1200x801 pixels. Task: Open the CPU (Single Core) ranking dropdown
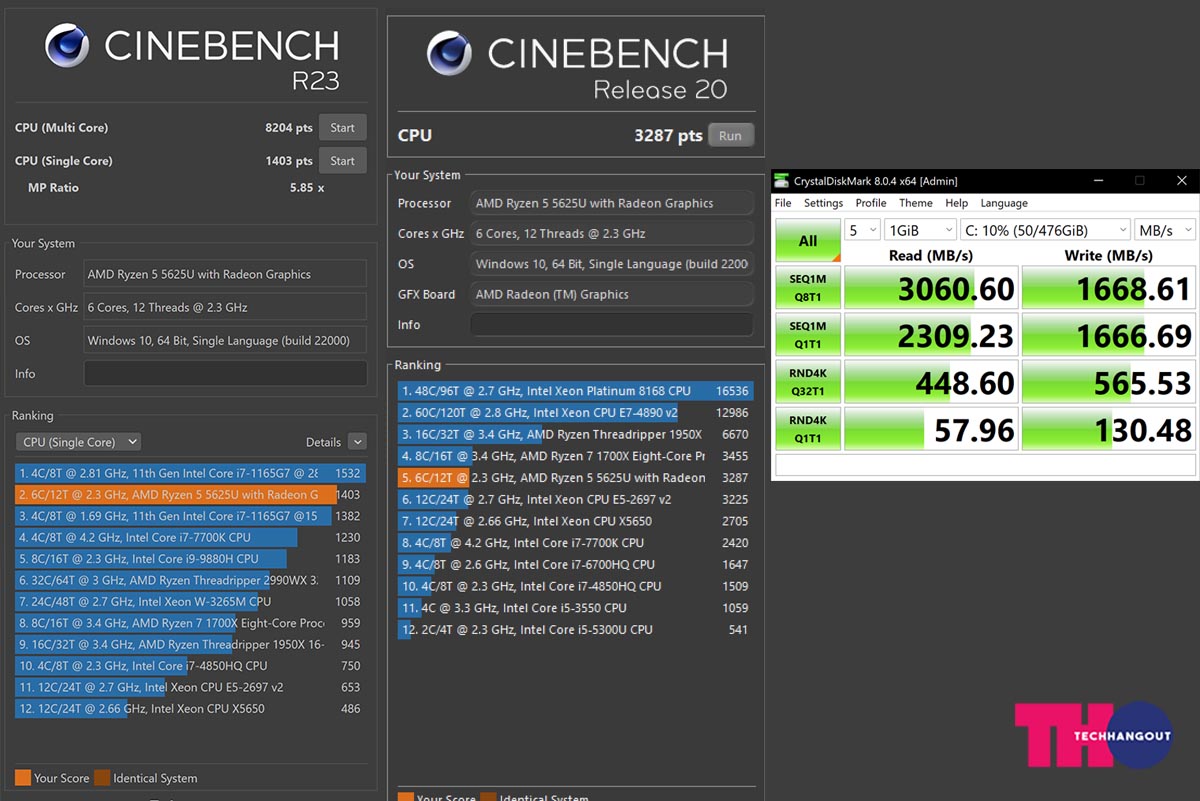point(78,442)
